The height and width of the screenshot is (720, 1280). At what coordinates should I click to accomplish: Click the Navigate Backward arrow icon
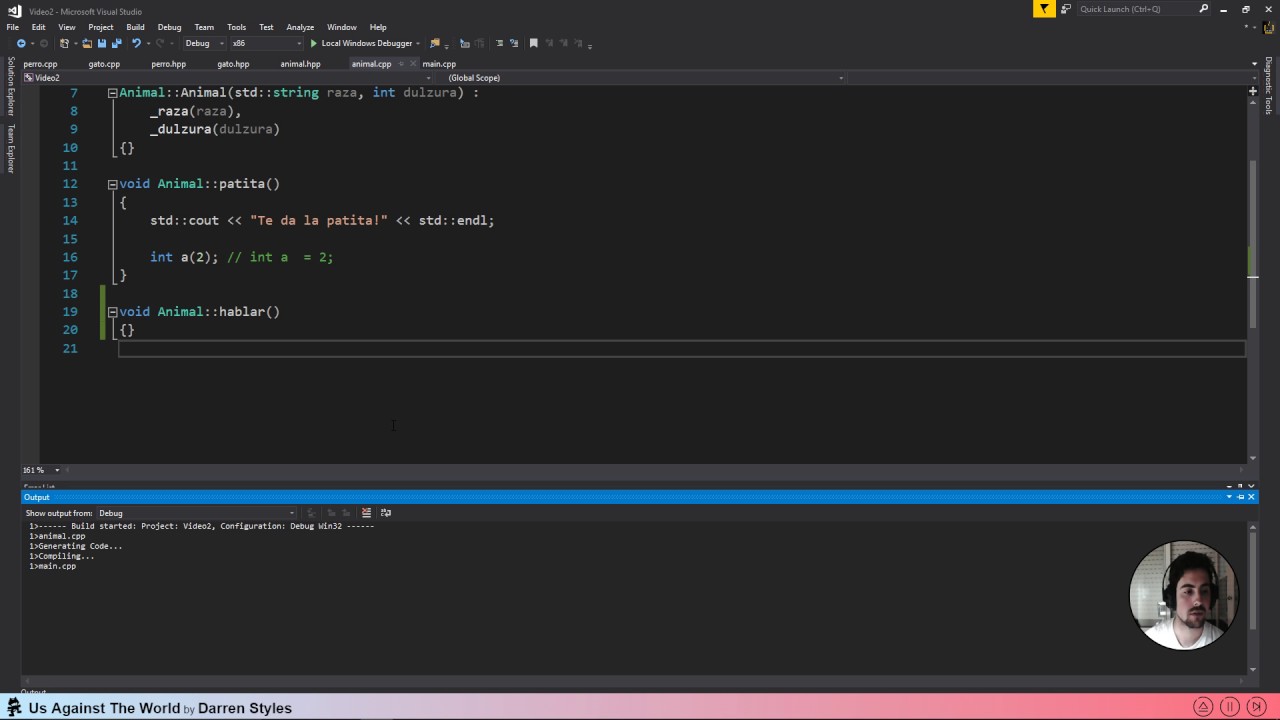[x=21, y=43]
